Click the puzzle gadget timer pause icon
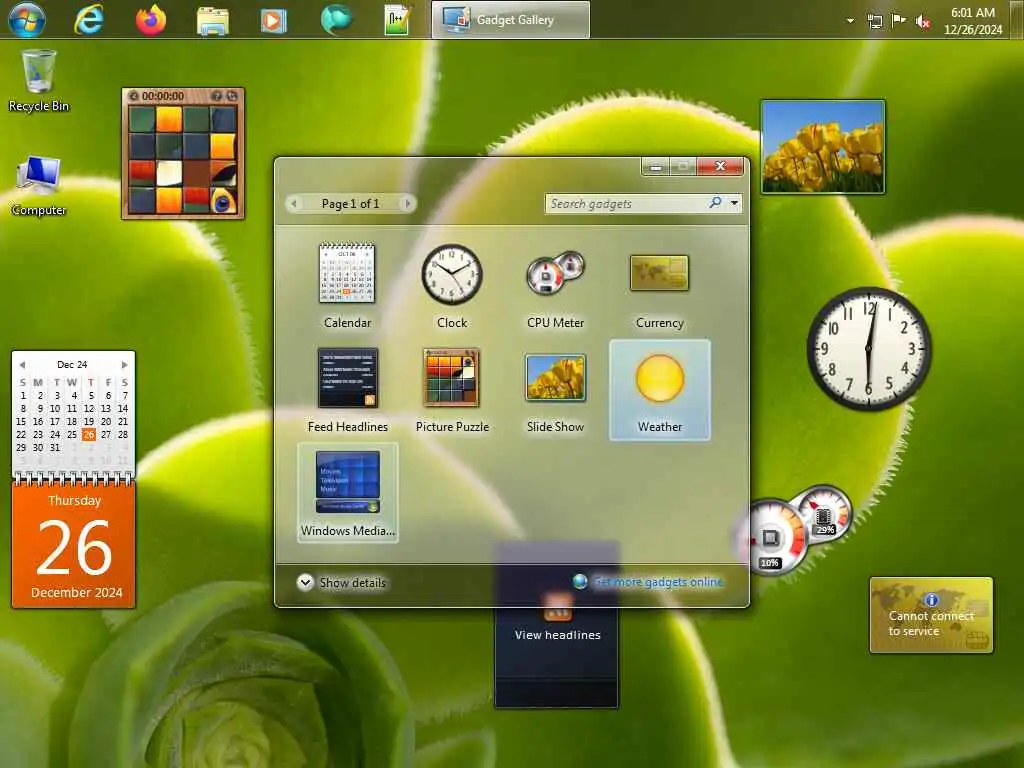The width and height of the screenshot is (1024, 768). point(133,96)
